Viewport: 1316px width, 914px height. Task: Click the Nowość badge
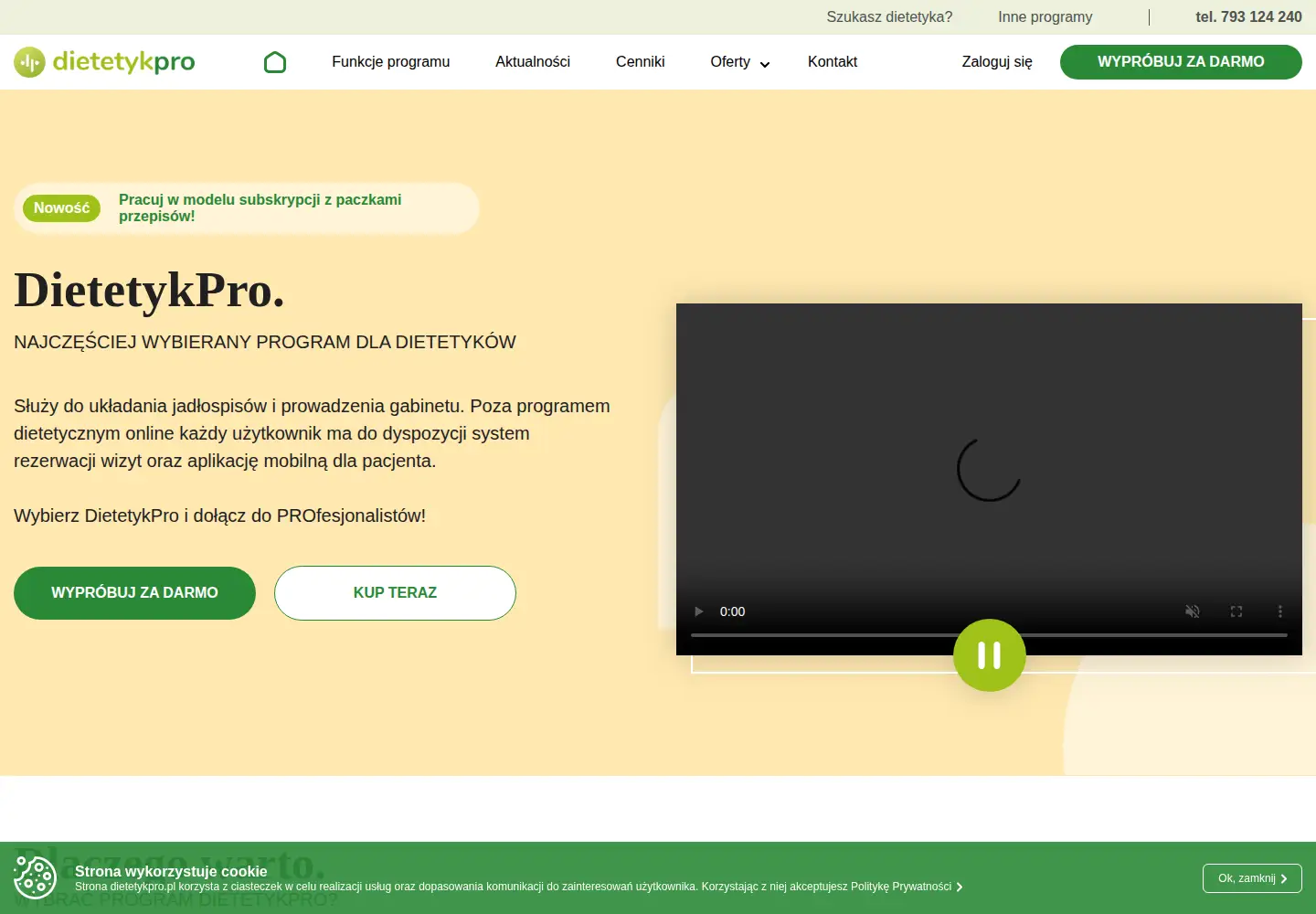pyautogui.click(x=61, y=208)
